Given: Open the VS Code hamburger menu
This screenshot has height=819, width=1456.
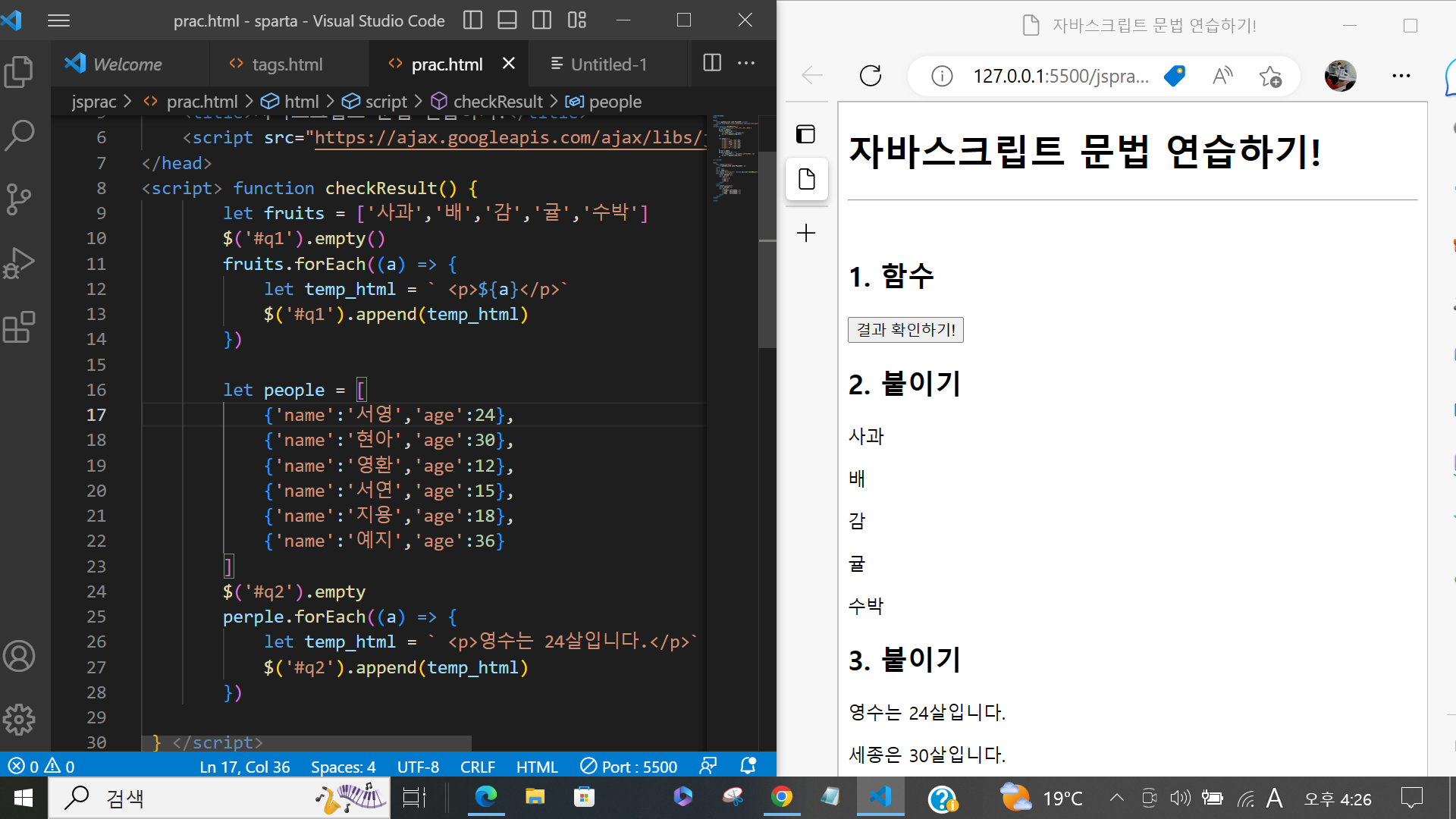Looking at the screenshot, I should coord(58,20).
